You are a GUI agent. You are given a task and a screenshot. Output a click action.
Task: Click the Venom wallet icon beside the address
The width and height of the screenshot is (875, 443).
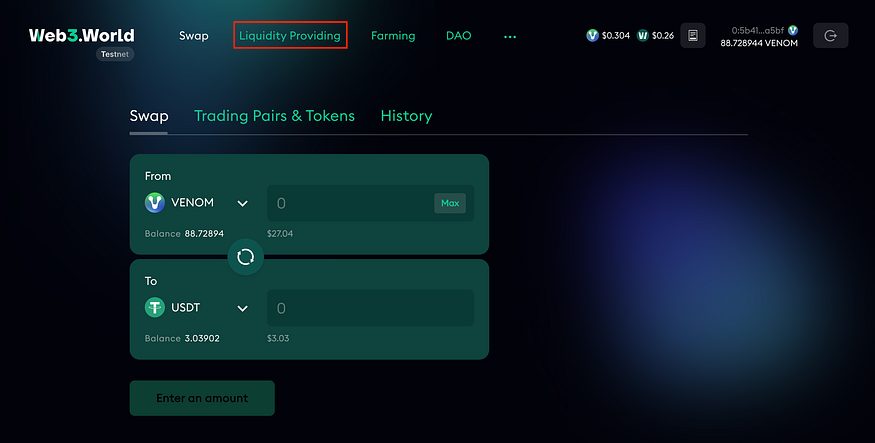(x=792, y=31)
